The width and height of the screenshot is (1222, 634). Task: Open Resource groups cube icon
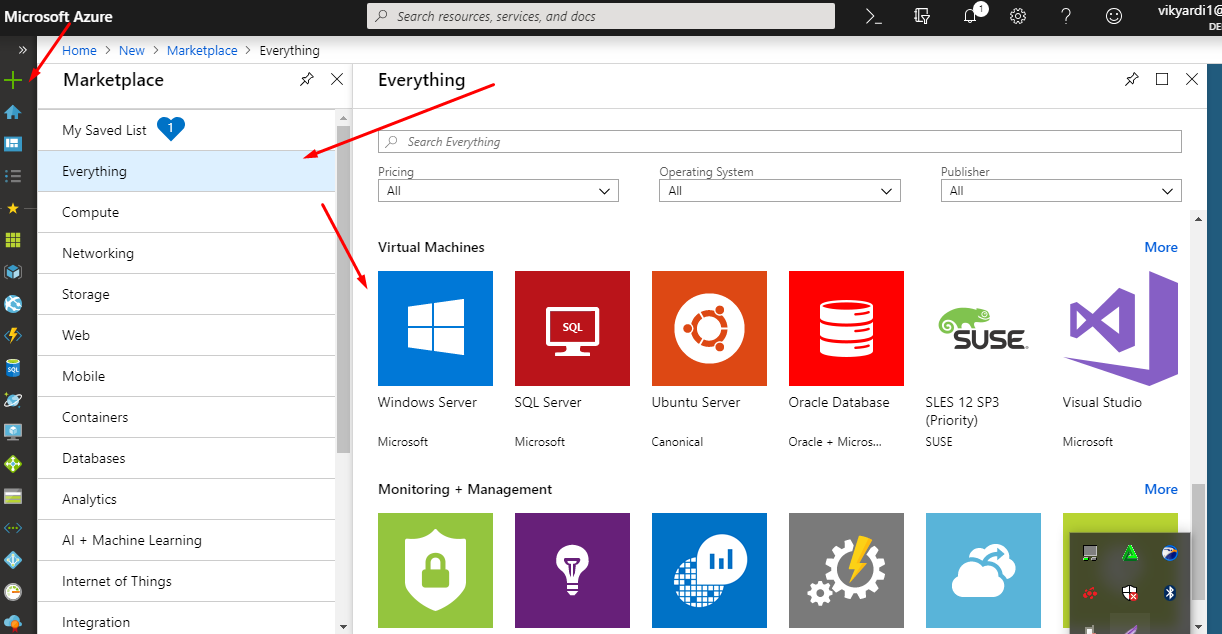(x=13, y=272)
